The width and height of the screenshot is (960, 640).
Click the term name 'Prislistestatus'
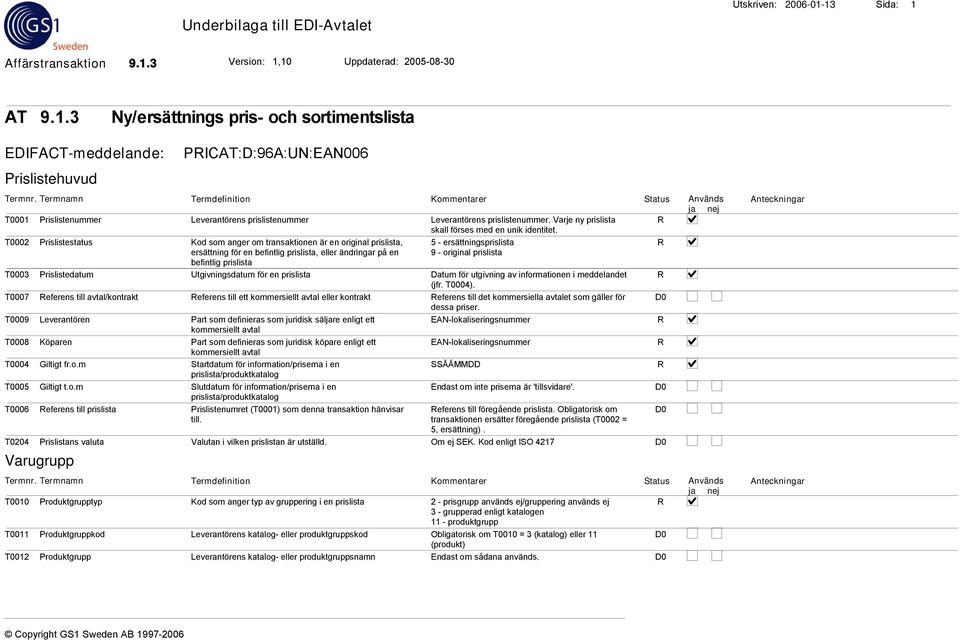[x=66, y=243]
